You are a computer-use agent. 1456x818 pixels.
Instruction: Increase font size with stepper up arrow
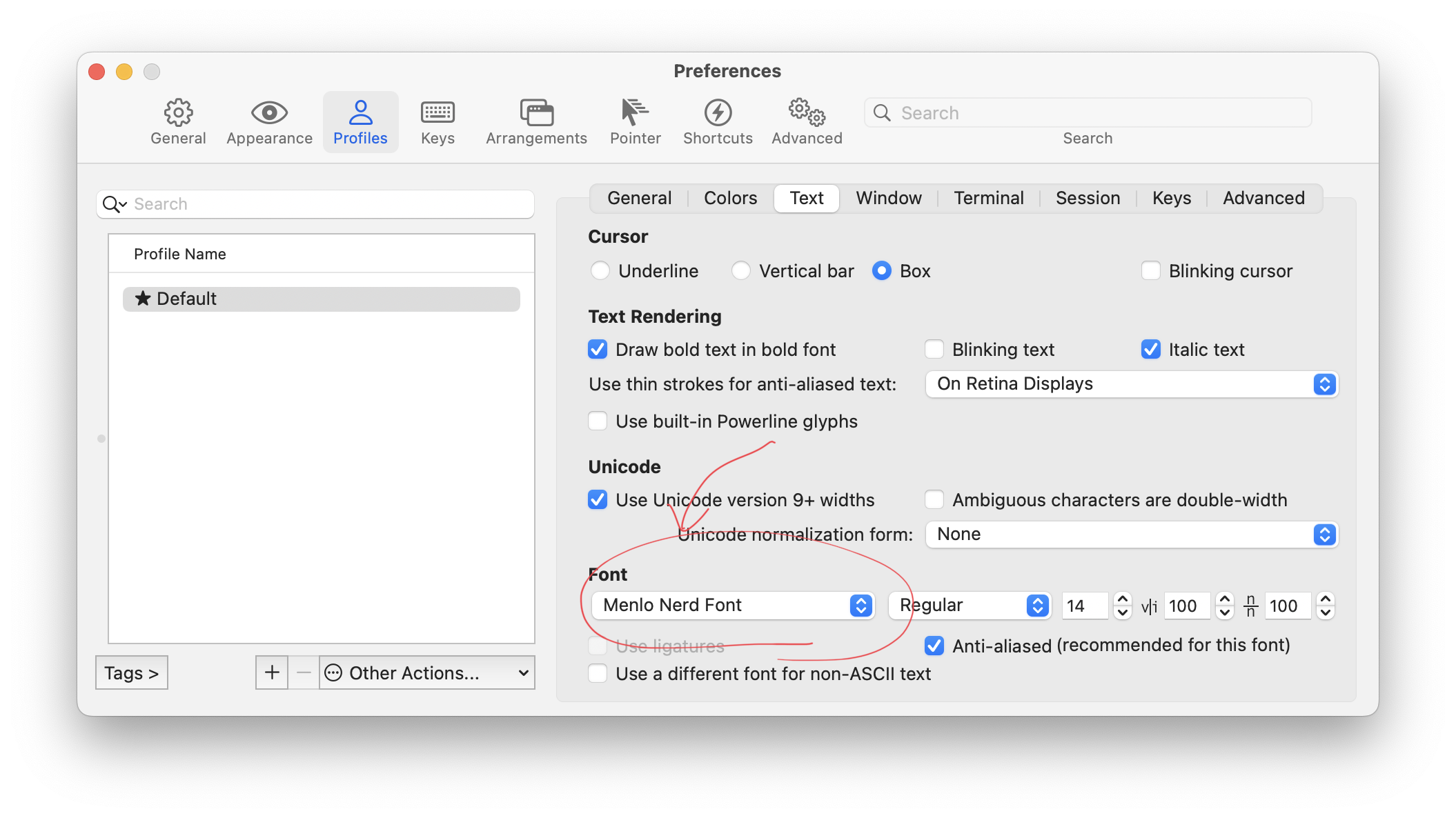pyautogui.click(x=1123, y=599)
